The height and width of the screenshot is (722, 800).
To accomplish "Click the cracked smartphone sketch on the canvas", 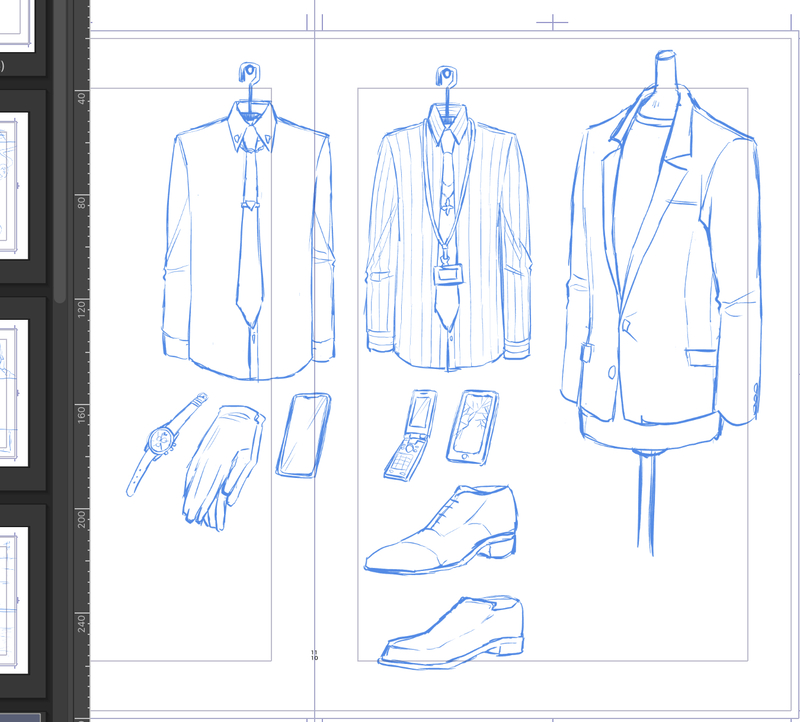I will (x=472, y=428).
